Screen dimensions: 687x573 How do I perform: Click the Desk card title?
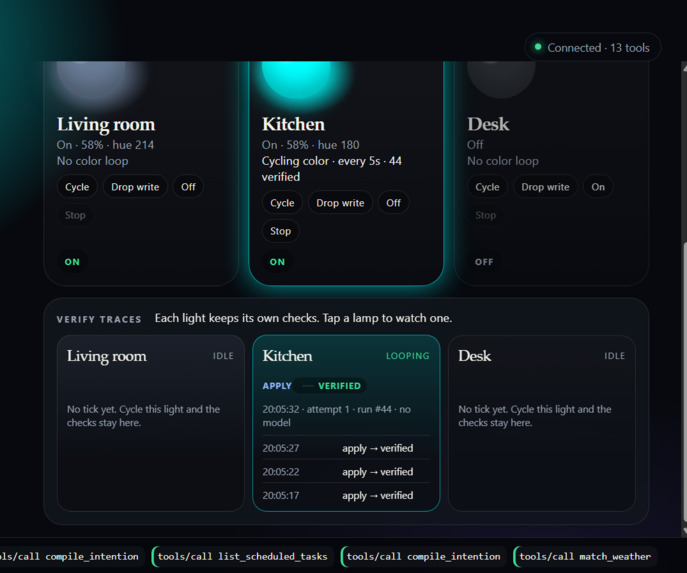(x=488, y=124)
